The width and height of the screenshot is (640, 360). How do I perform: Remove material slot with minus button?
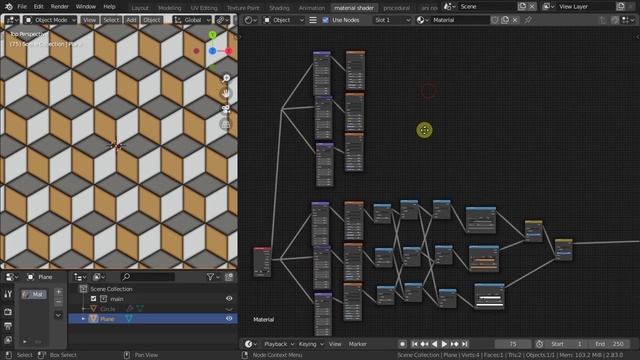pyautogui.click(x=58, y=302)
